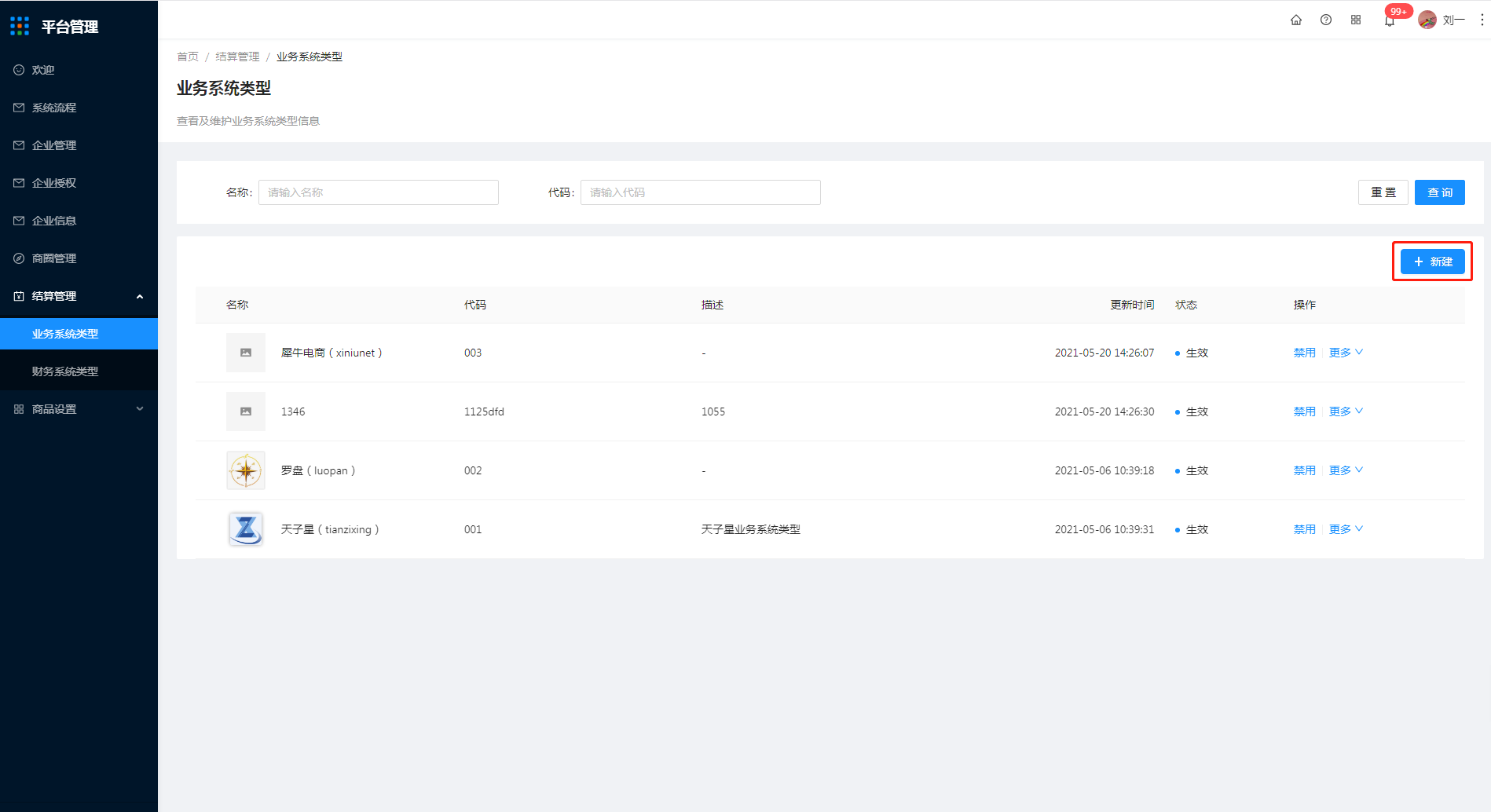Click the user avatar picture
Image resolution: width=1491 pixels, height=812 pixels.
1427,20
